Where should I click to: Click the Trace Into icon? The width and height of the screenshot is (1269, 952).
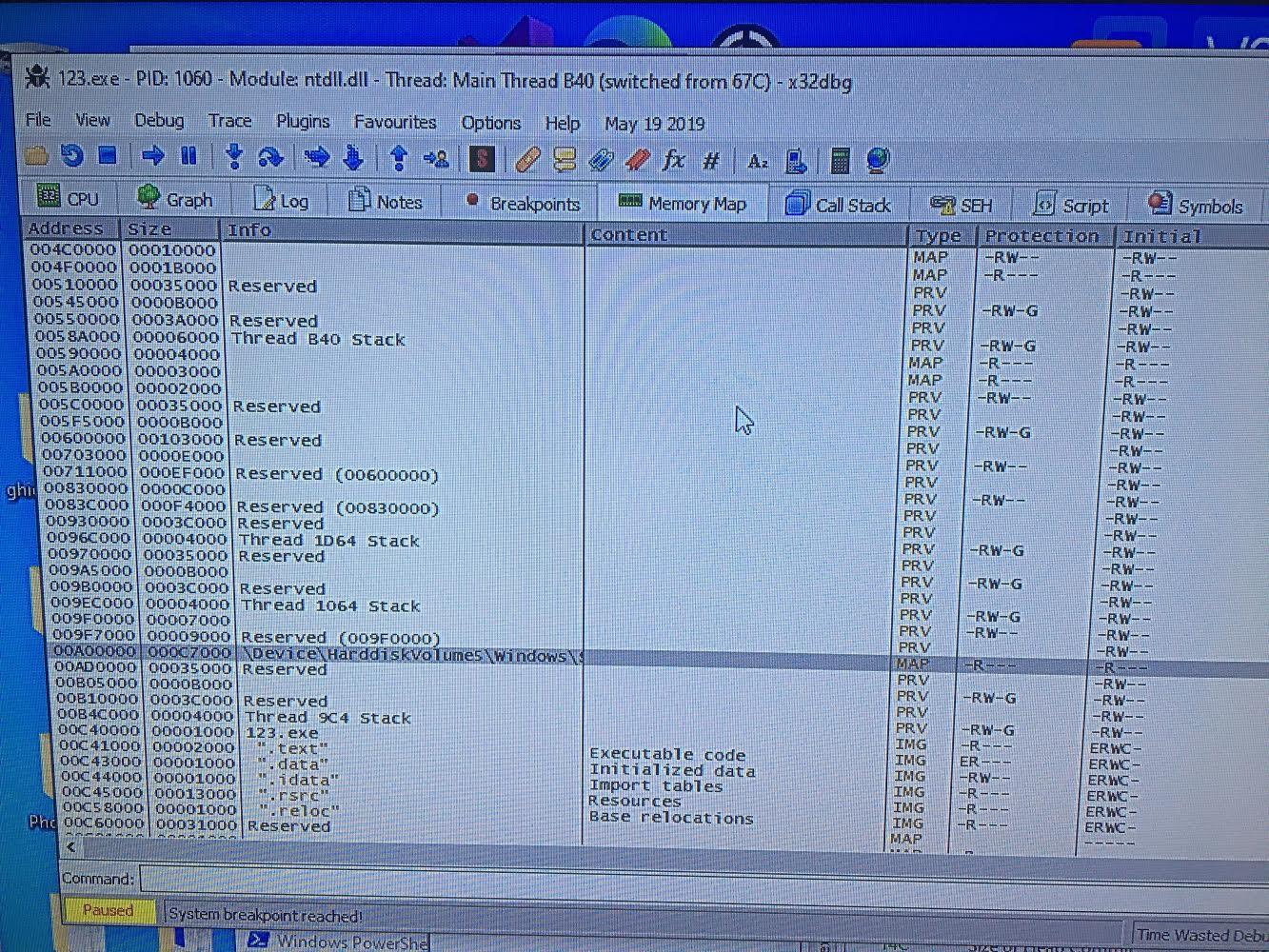click(317, 158)
